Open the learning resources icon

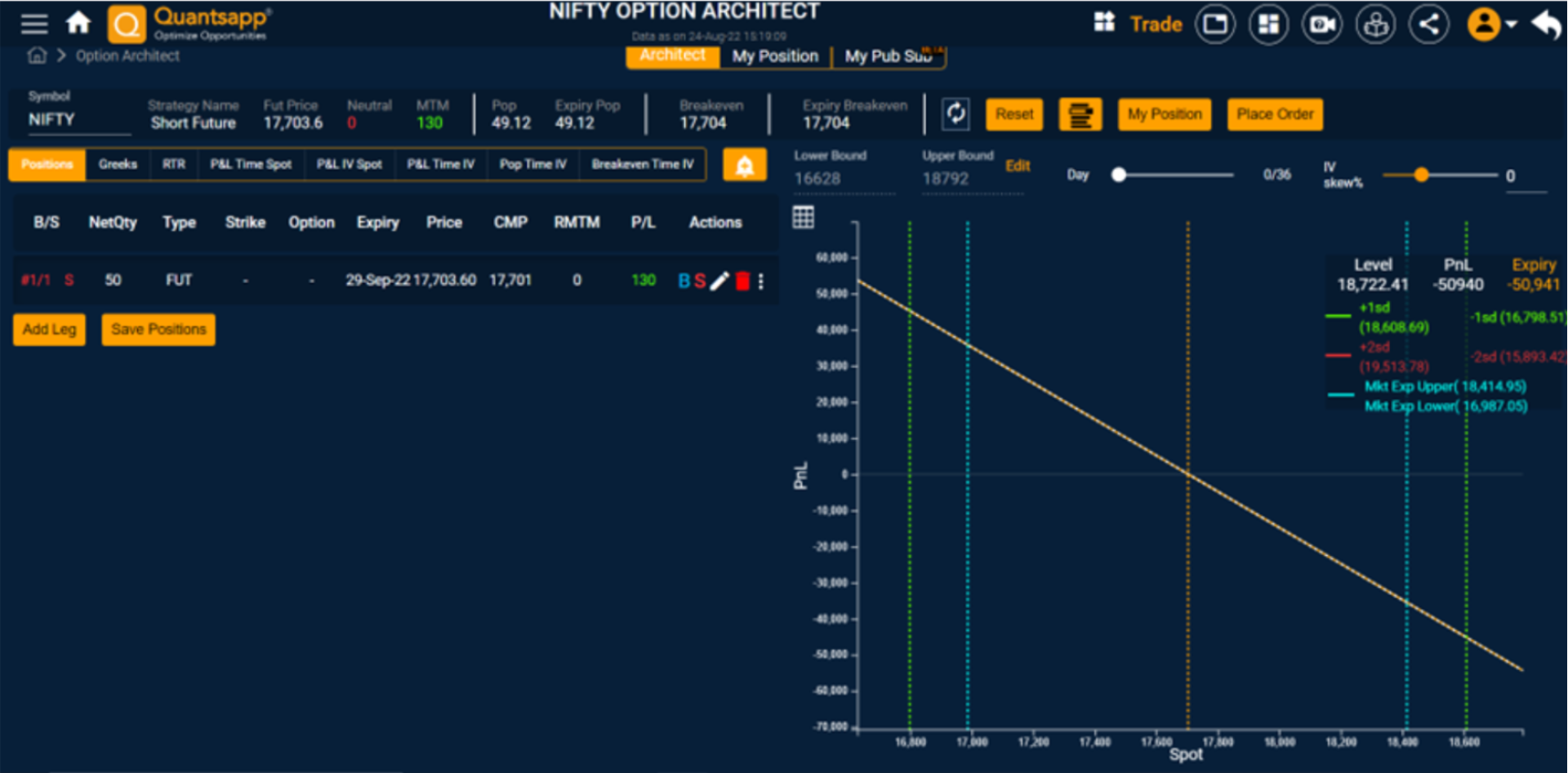[1375, 24]
